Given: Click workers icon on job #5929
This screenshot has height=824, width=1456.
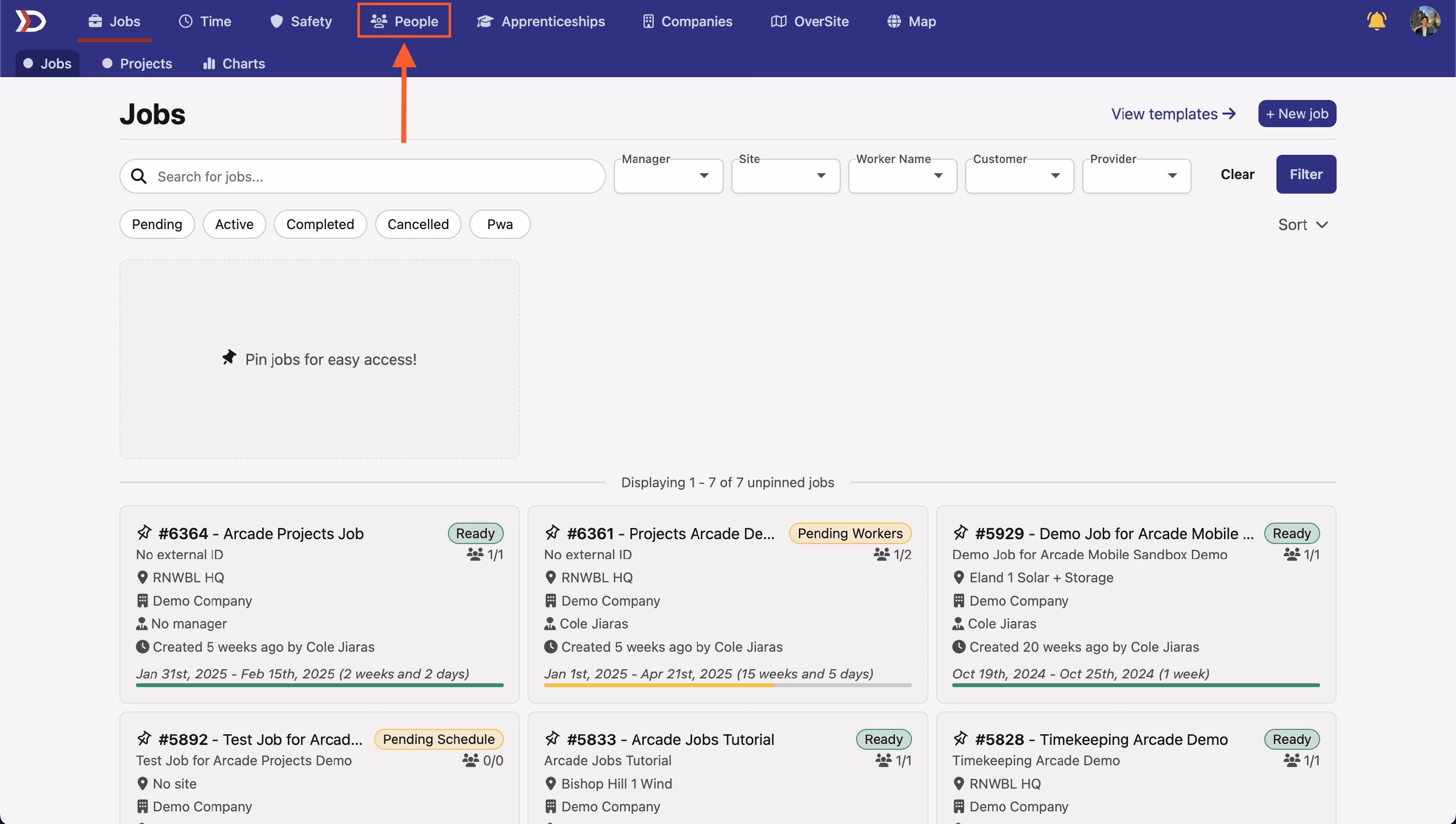Looking at the screenshot, I should (1291, 554).
